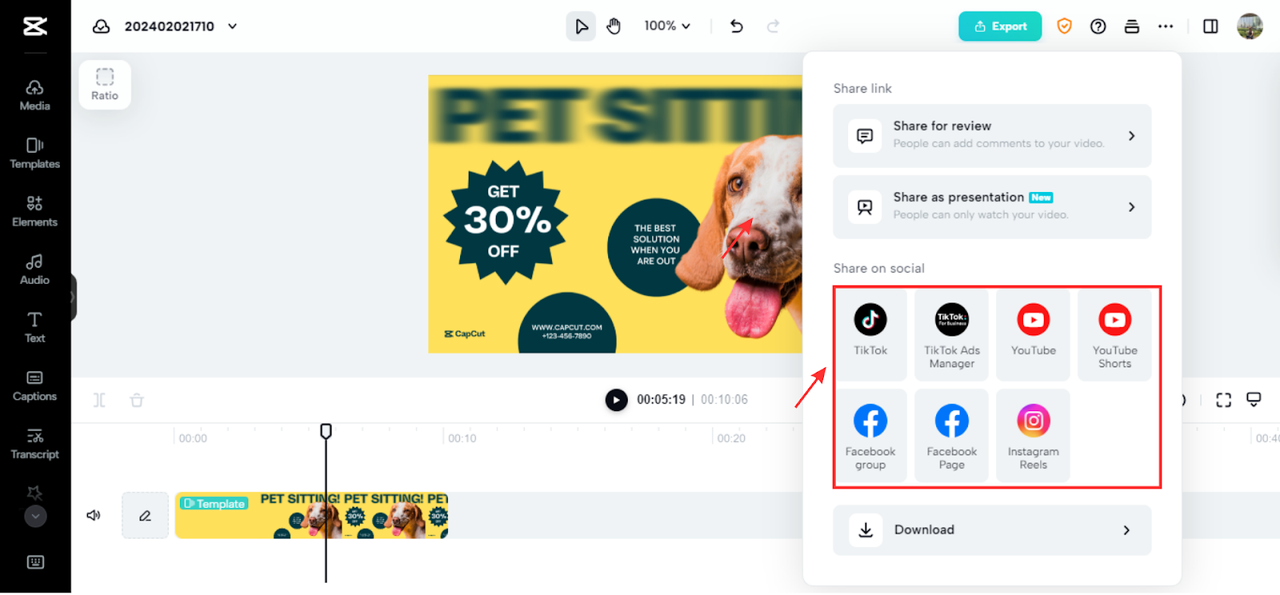Open the Elements panel

pos(35,211)
